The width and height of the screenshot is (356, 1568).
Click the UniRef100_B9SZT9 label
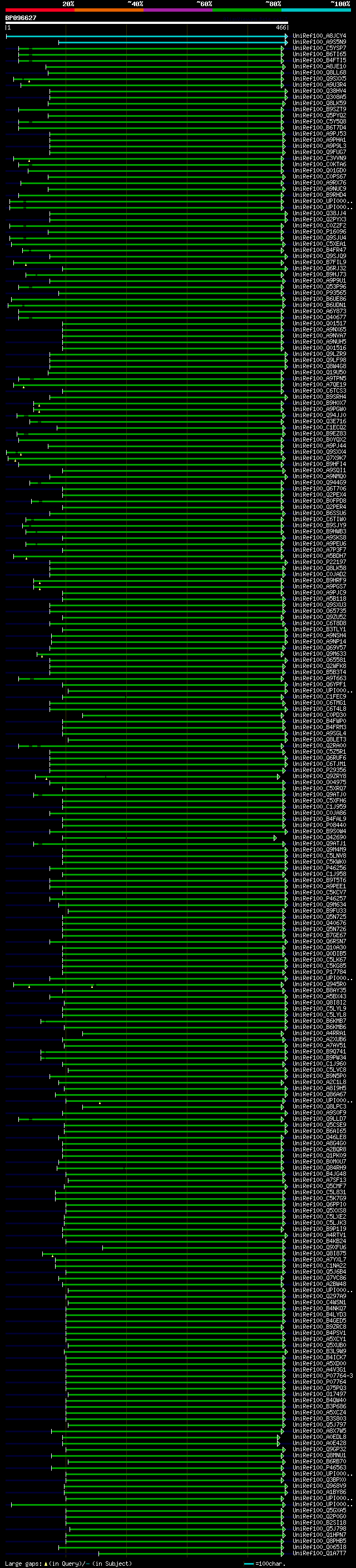(319, 109)
